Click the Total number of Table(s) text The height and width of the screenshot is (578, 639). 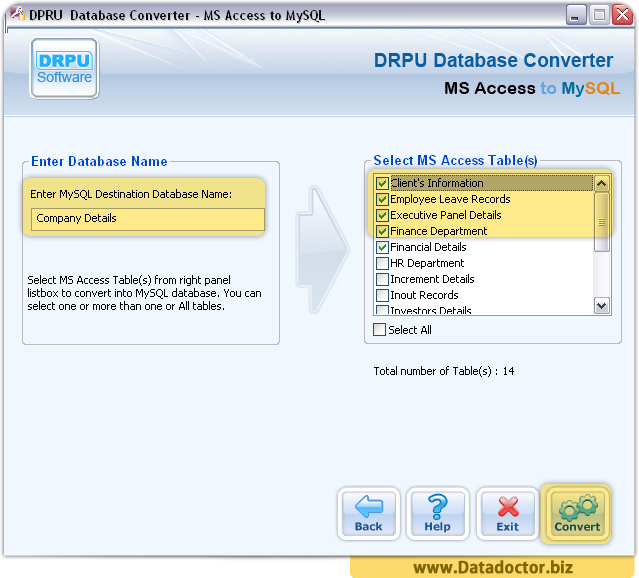[444, 371]
